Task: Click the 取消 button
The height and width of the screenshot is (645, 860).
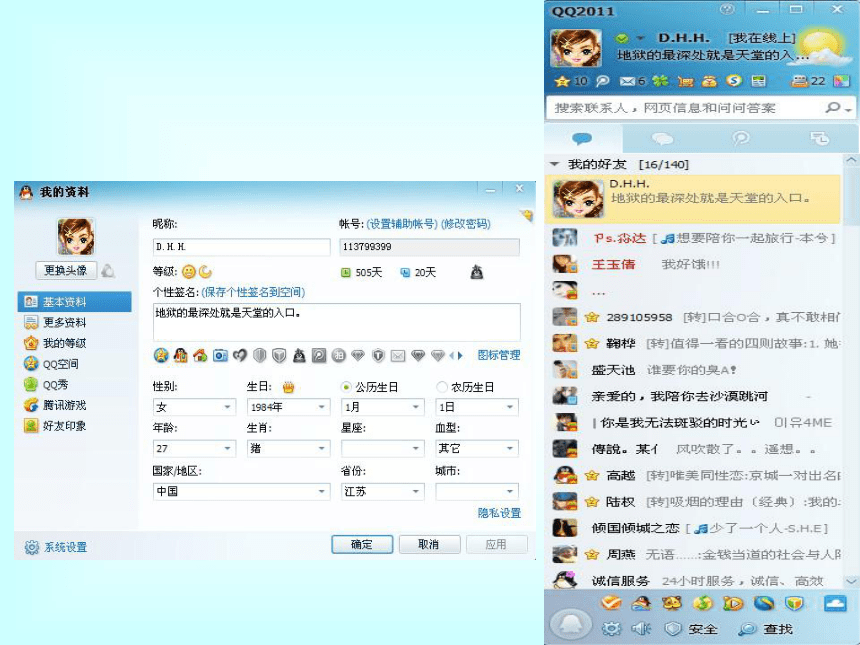Action: coord(429,545)
